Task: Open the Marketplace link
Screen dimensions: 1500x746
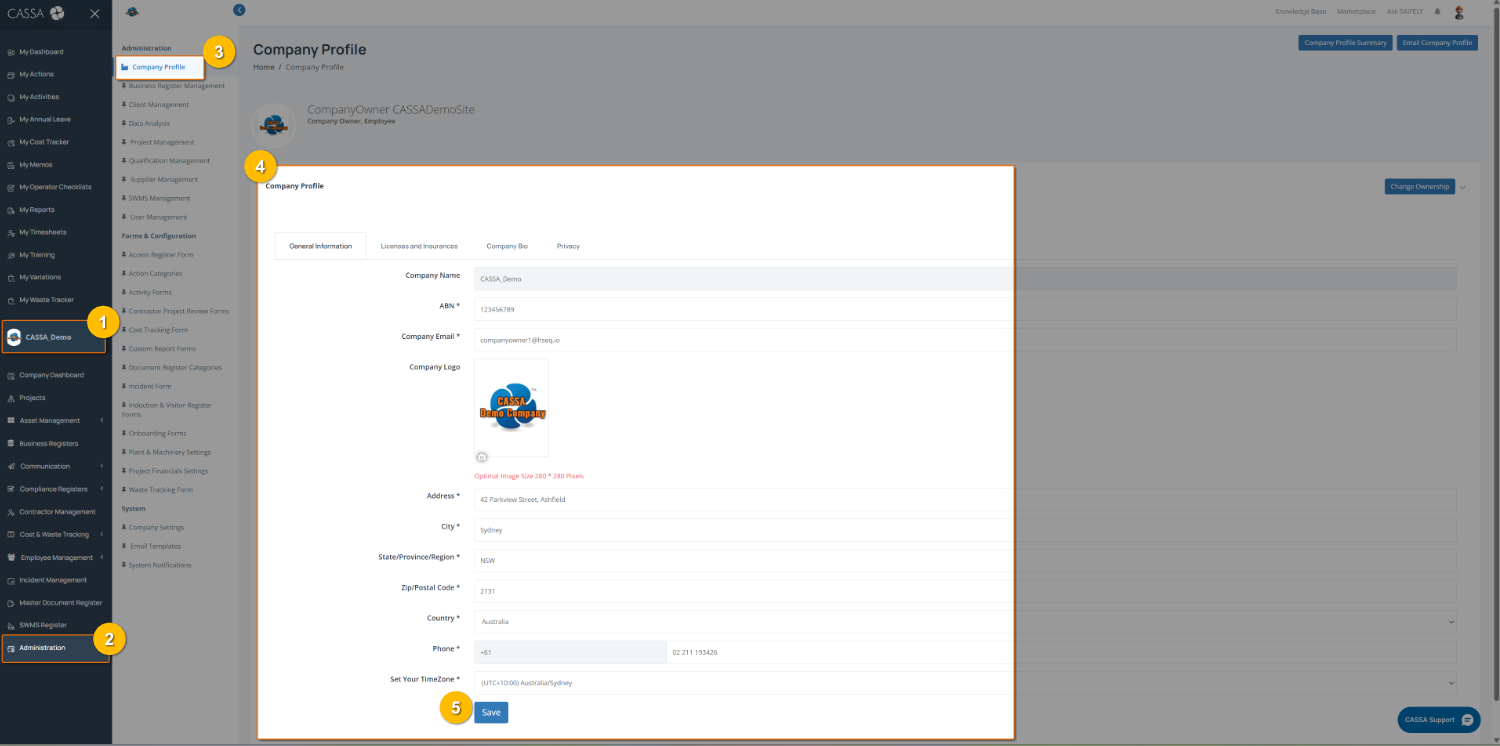Action: coord(1356,12)
